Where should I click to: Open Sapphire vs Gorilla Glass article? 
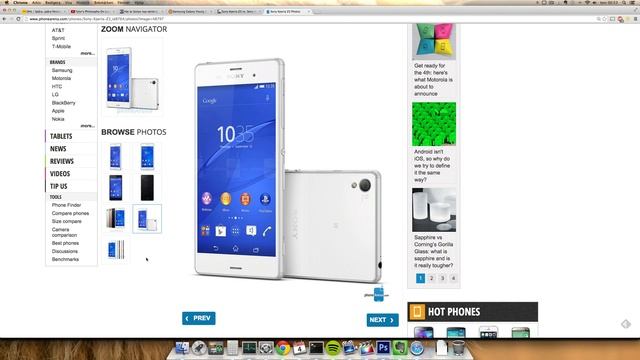tap(433, 251)
